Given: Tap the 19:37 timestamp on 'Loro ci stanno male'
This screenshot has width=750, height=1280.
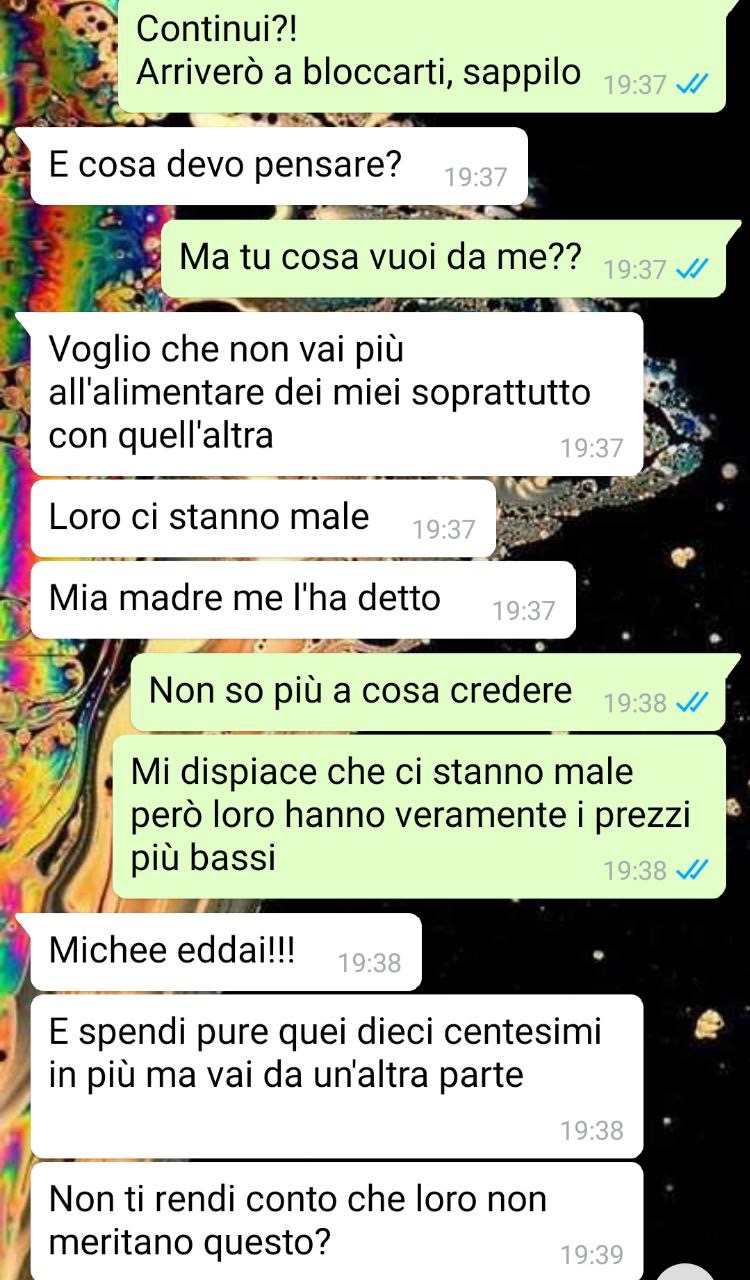Looking at the screenshot, I should click(x=444, y=530).
